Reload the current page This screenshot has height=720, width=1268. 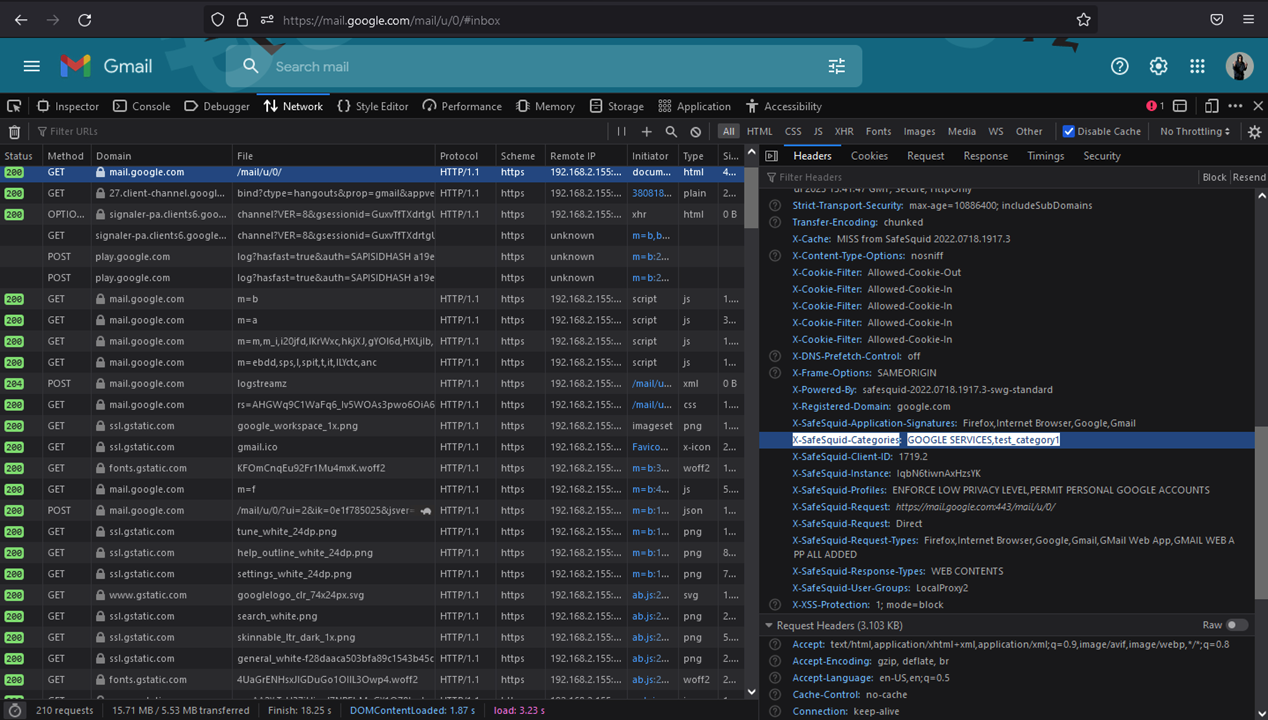click(x=85, y=20)
